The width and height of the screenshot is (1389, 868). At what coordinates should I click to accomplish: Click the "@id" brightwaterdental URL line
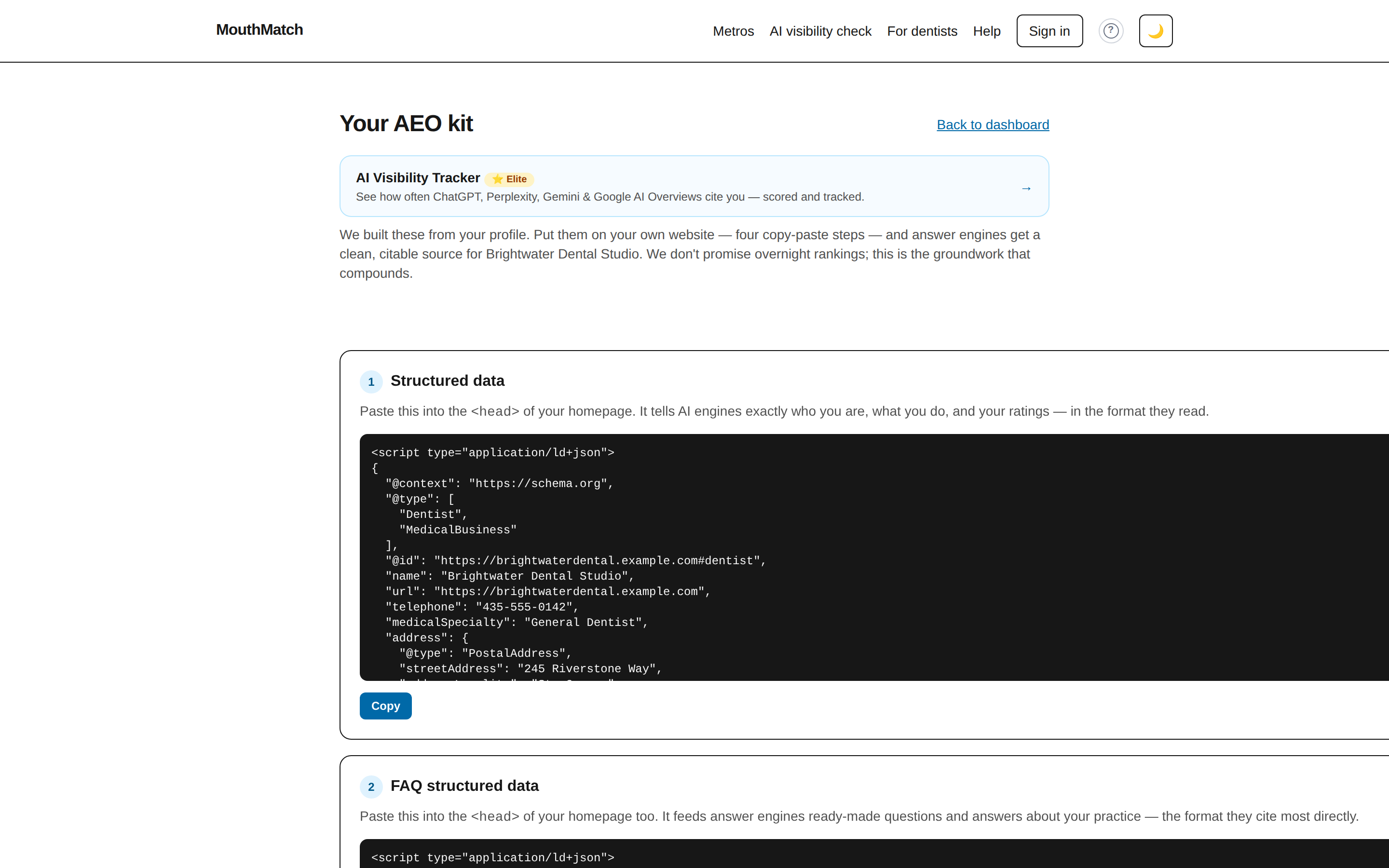[x=576, y=560]
